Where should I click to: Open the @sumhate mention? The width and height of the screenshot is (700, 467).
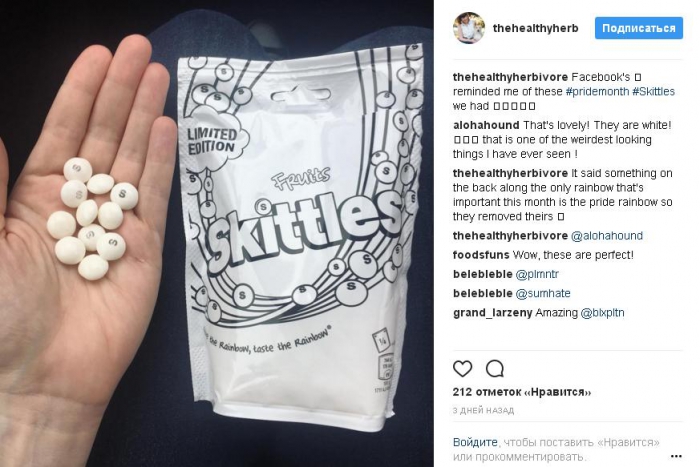point(543,293)
